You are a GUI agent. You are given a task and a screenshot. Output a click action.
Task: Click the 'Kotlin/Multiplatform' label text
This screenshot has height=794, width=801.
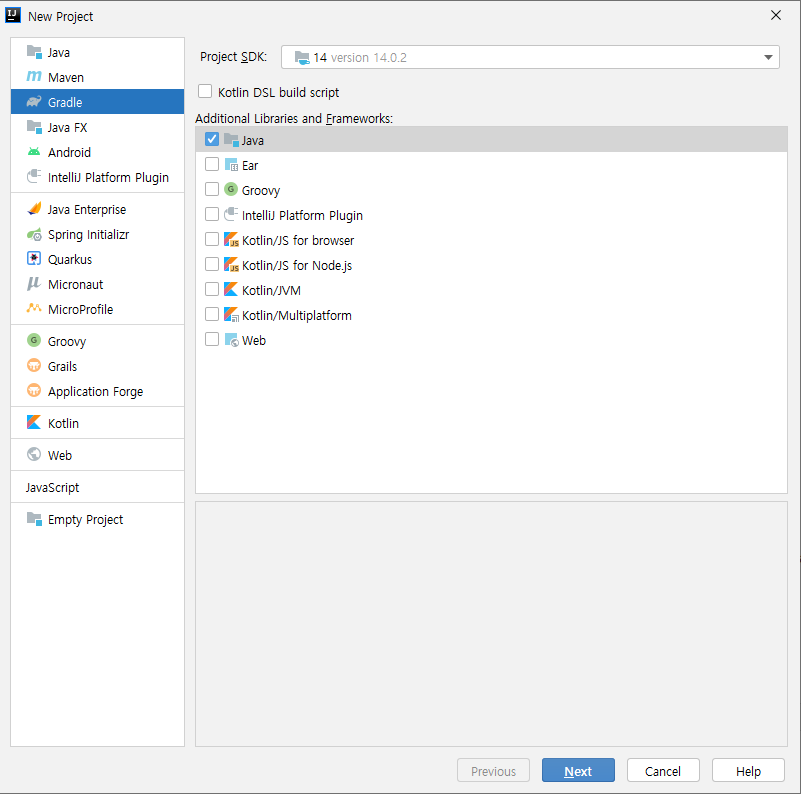(297, 315)
